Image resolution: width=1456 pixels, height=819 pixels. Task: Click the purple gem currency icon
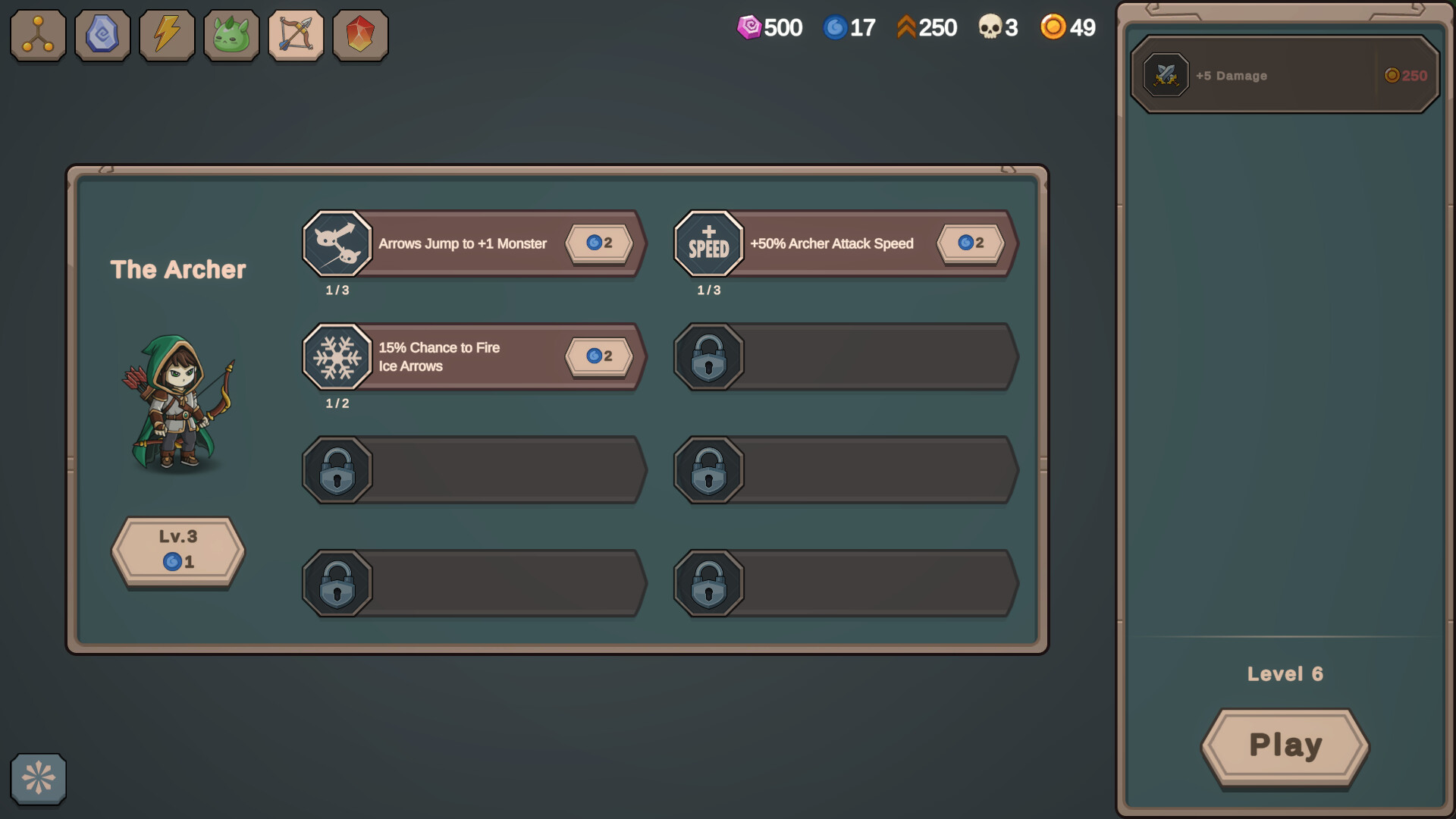click(751, 27)
